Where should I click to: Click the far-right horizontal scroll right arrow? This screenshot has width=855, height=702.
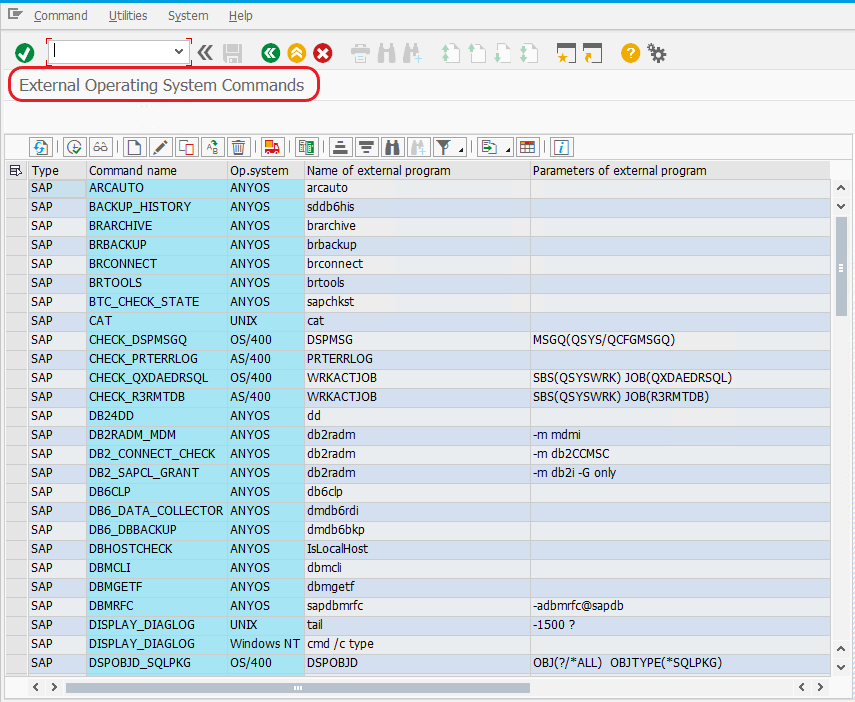(820, 687)
